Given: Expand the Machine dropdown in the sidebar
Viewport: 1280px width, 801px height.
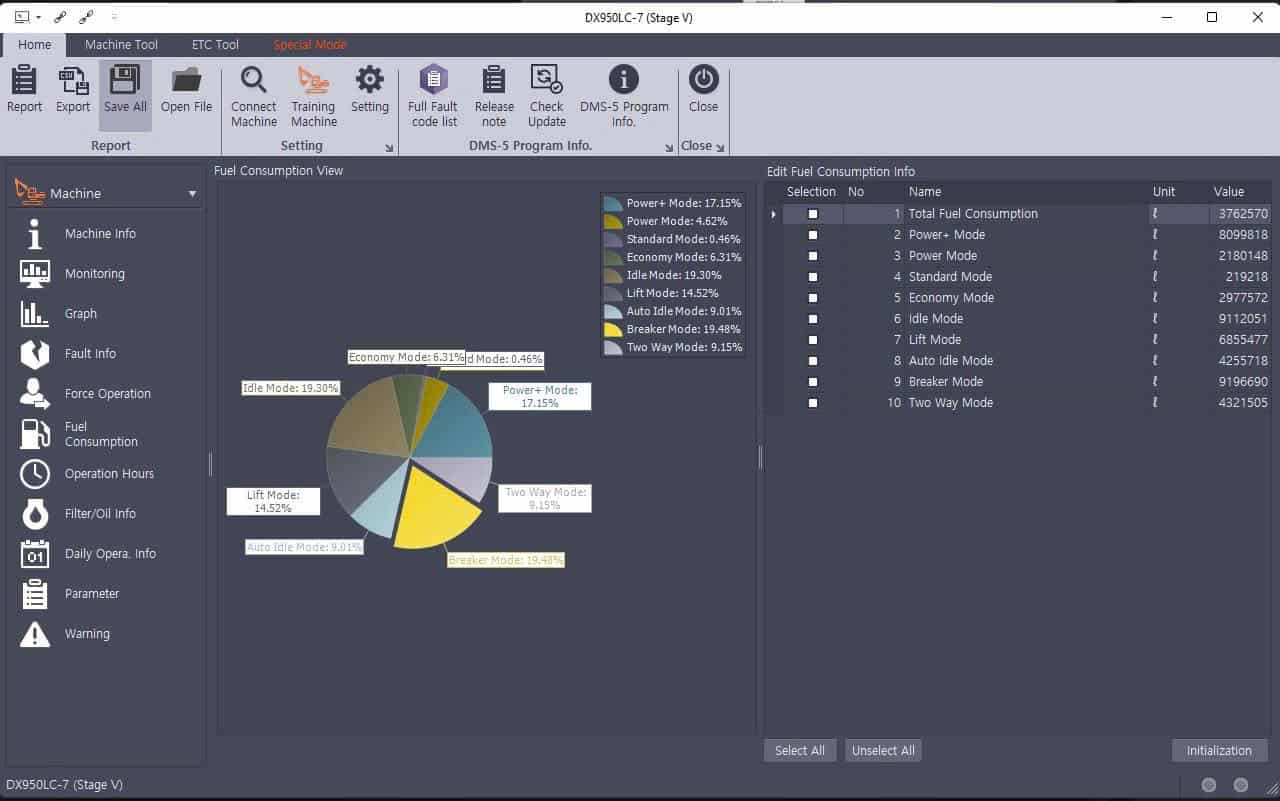Looking at the screenshot, I should pos(192,194).
